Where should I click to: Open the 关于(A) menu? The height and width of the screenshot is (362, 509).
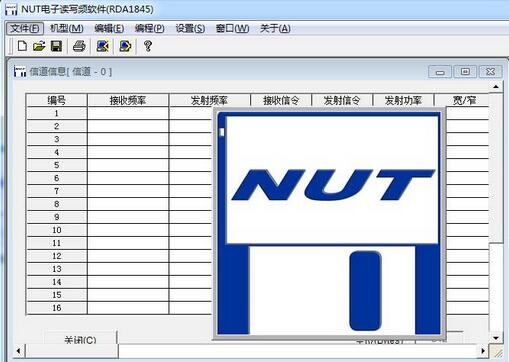point(275,29)
